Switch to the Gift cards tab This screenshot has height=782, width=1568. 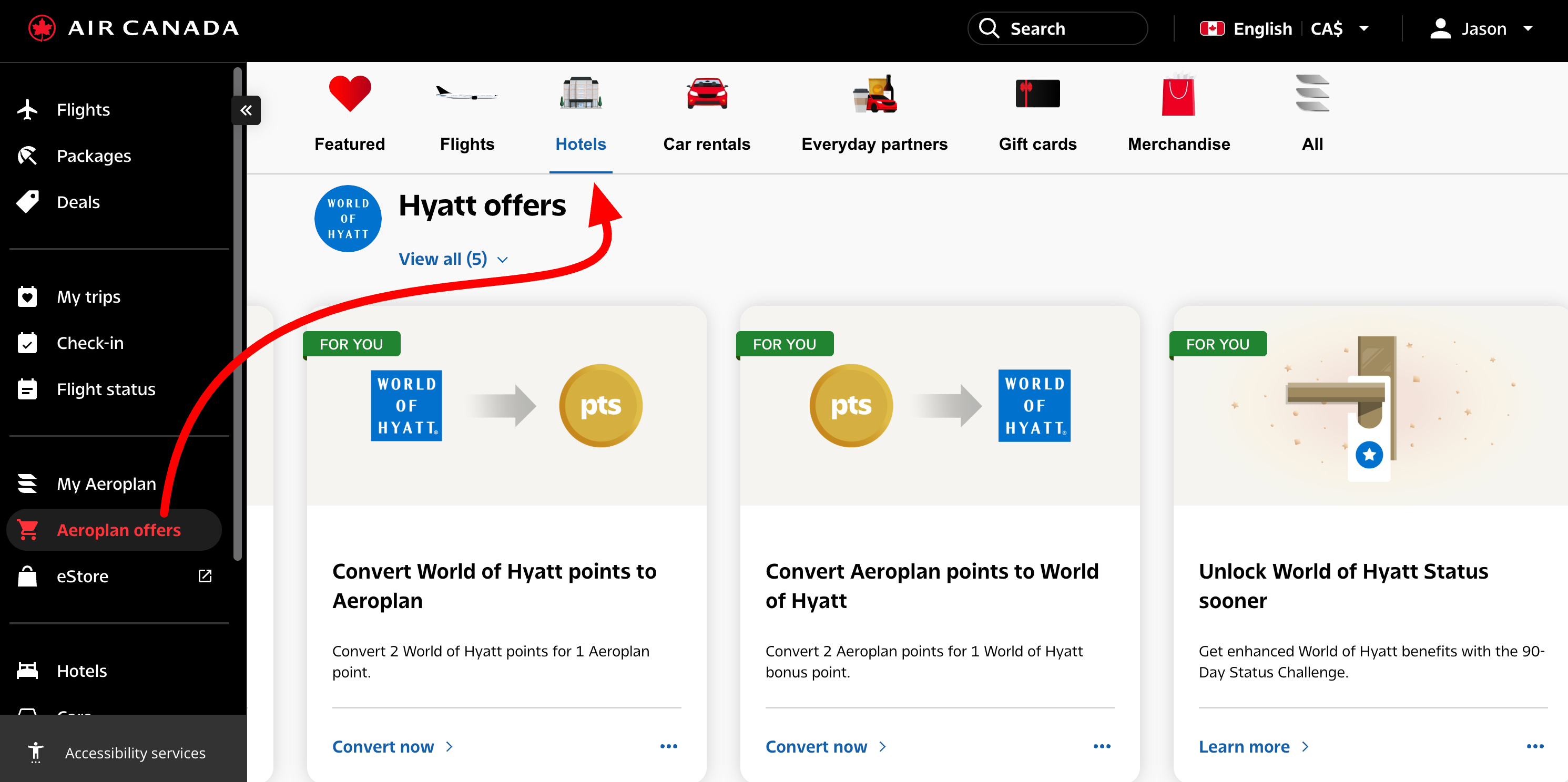coord(1037,144)
